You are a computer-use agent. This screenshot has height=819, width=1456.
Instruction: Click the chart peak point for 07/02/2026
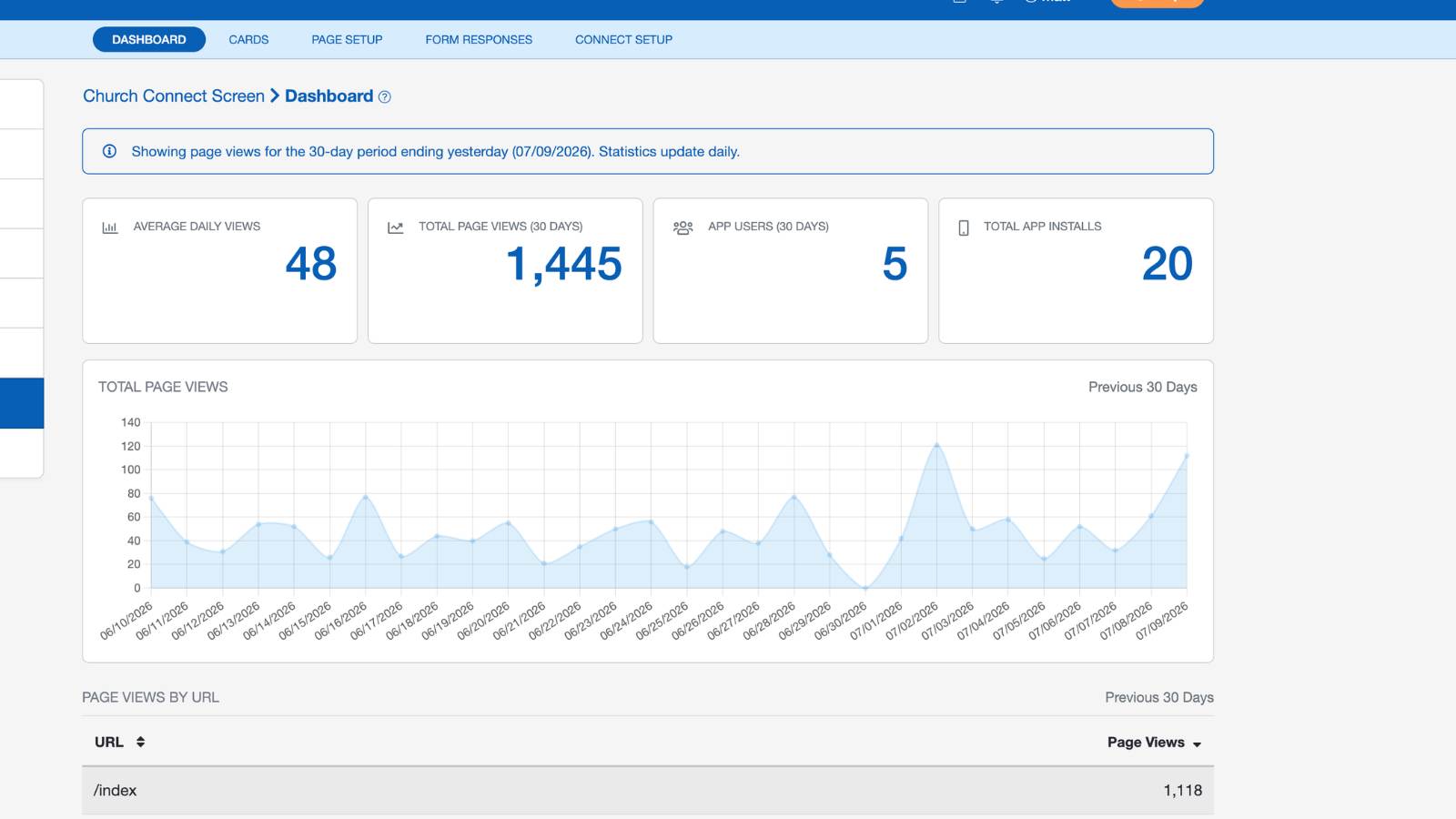[x=937, y=445]
